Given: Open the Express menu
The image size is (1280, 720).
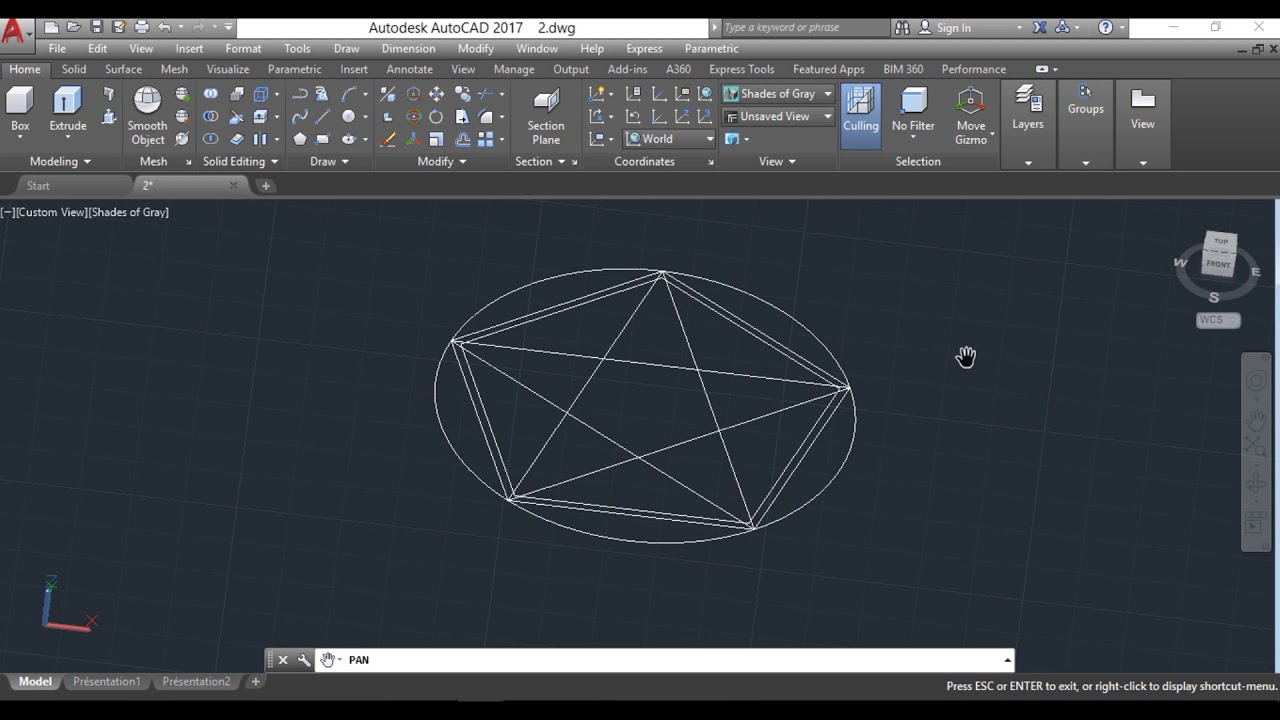Looking at the screenshot, I should pos(644,48).
